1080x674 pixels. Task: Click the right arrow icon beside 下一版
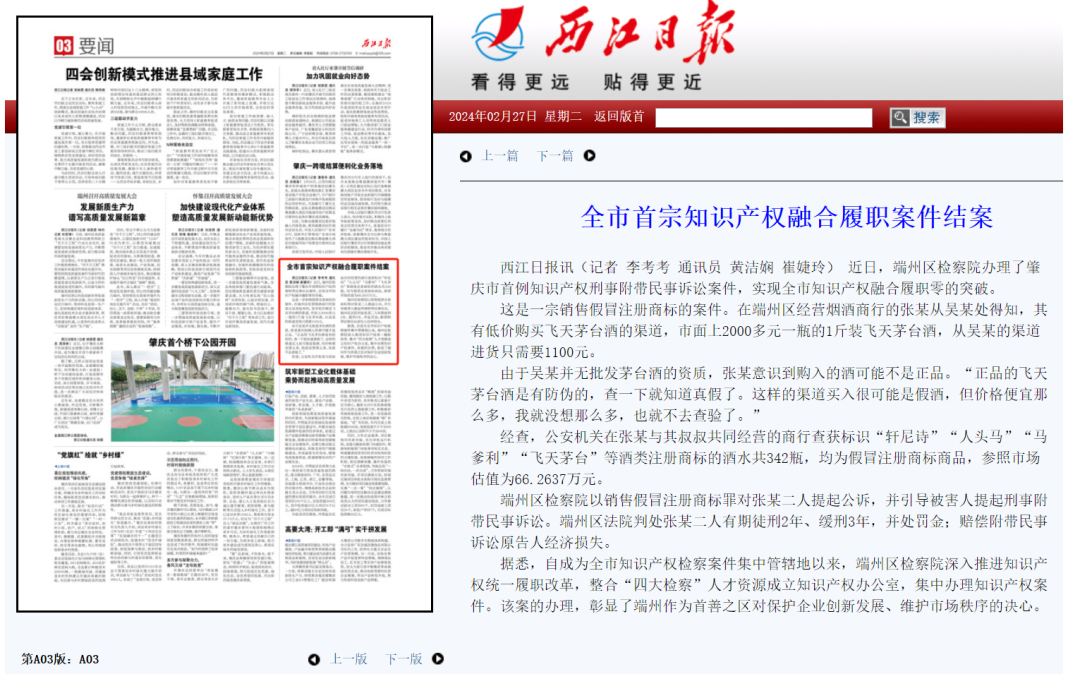click(438, 659)
